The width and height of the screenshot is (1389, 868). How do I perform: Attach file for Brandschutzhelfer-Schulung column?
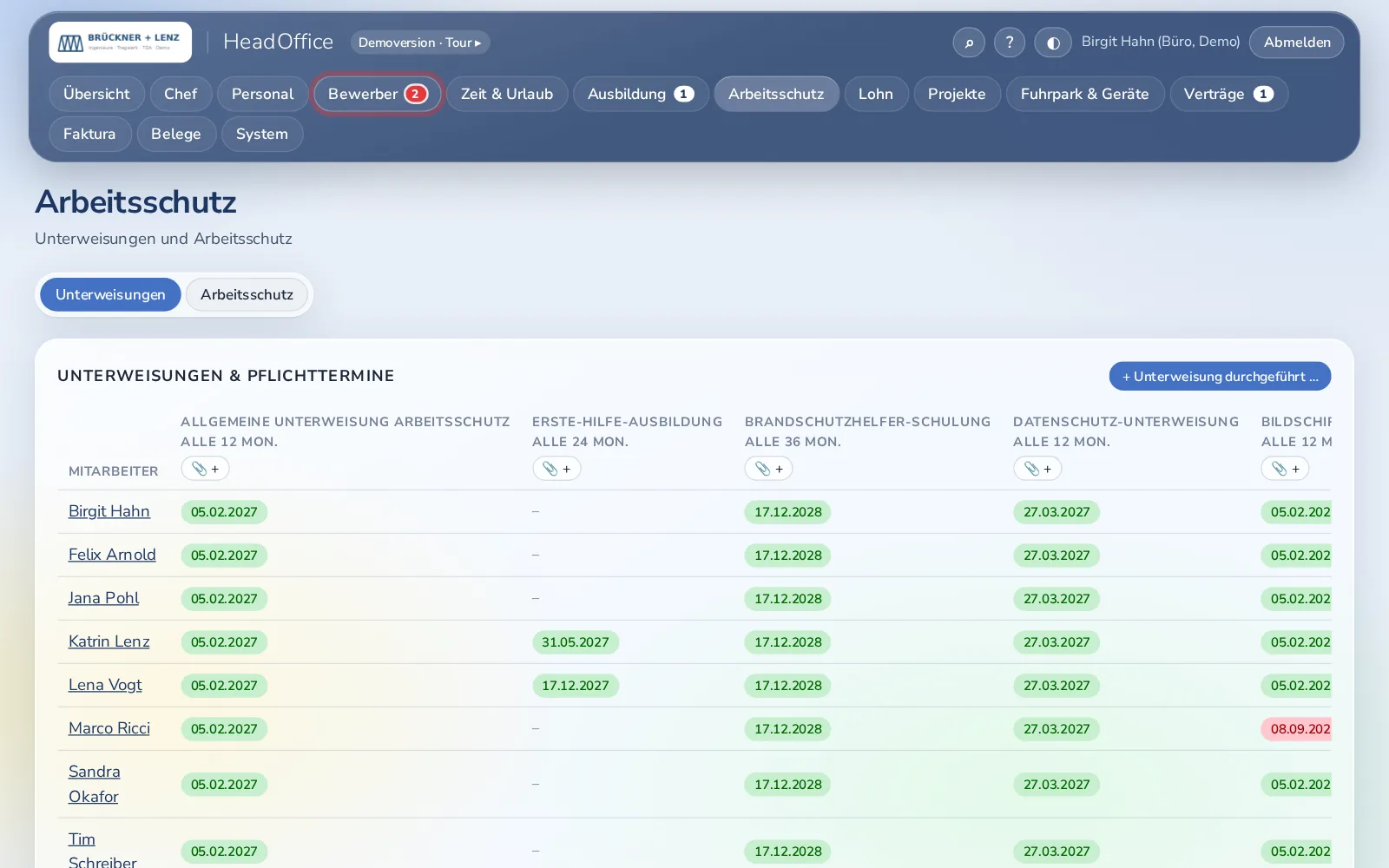tap(769, 469)
